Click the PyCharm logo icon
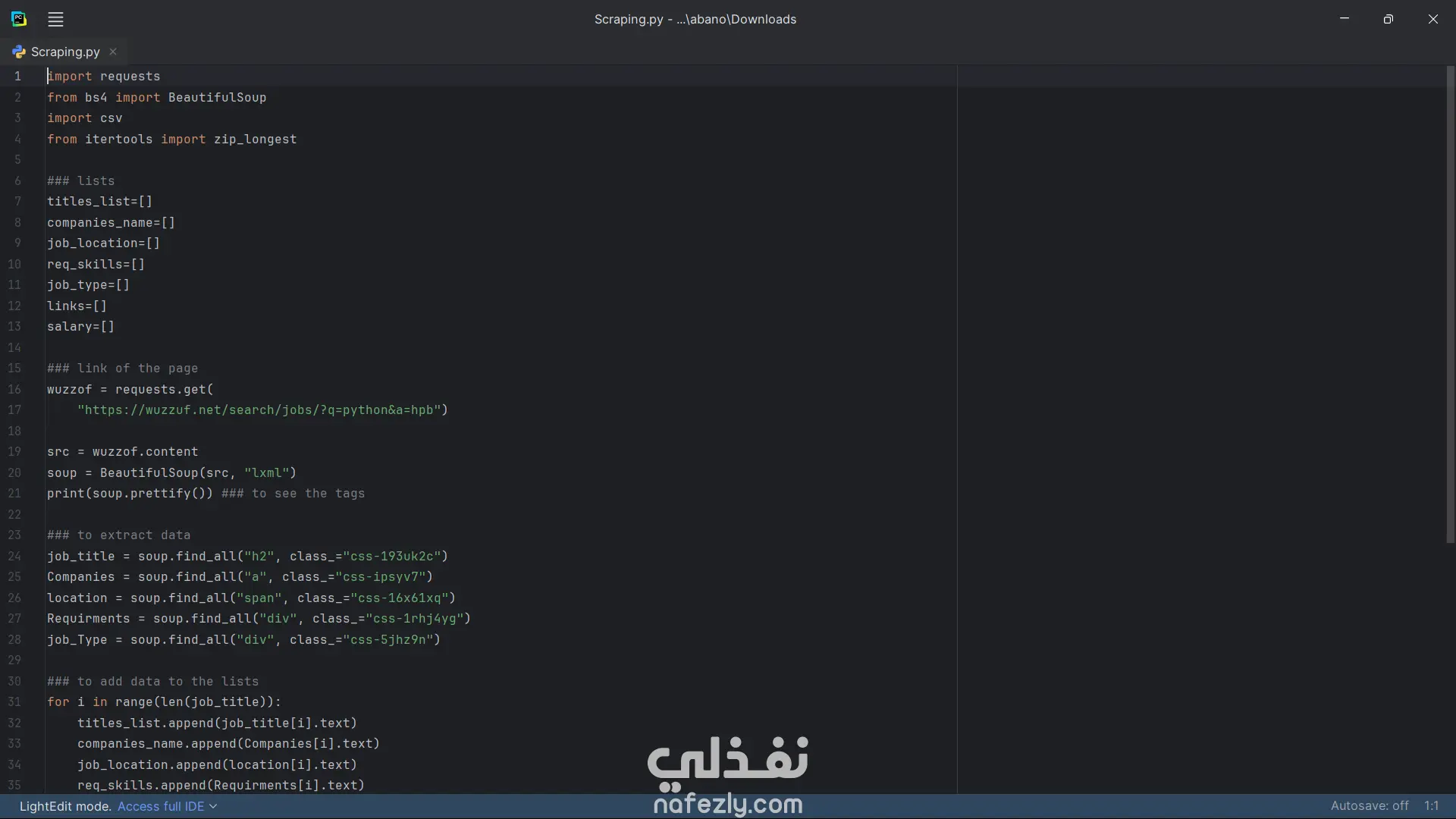The height and width of the screenshot is (819, 1456). [x=19, y=19]
